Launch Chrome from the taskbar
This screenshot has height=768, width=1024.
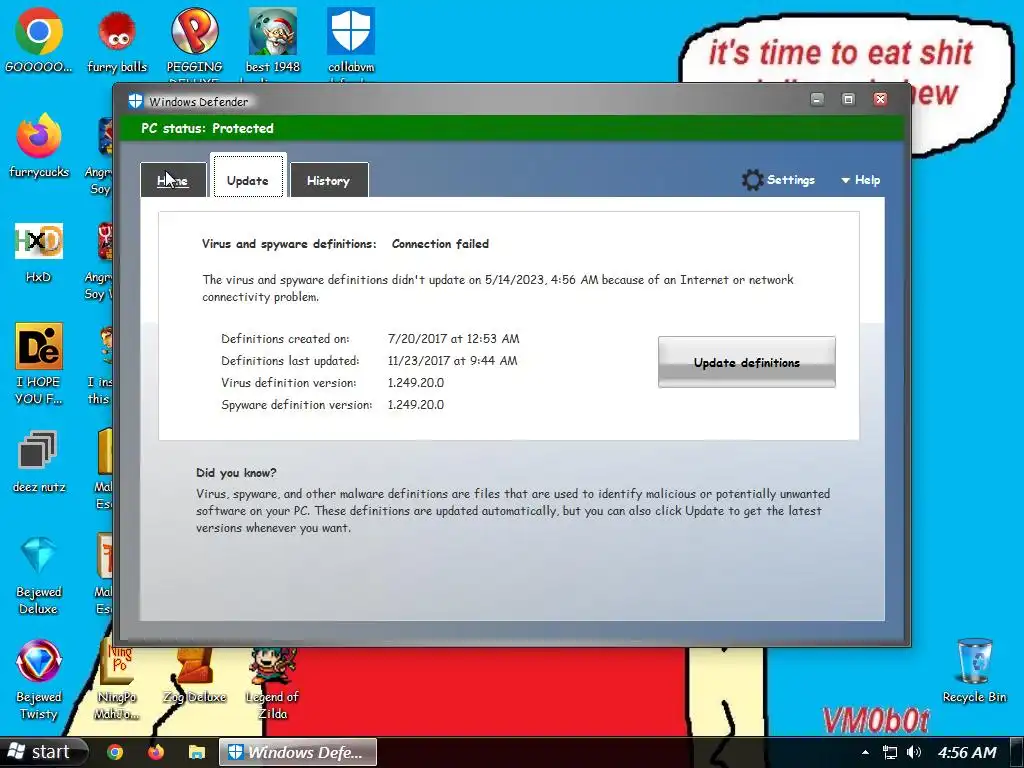115,752
